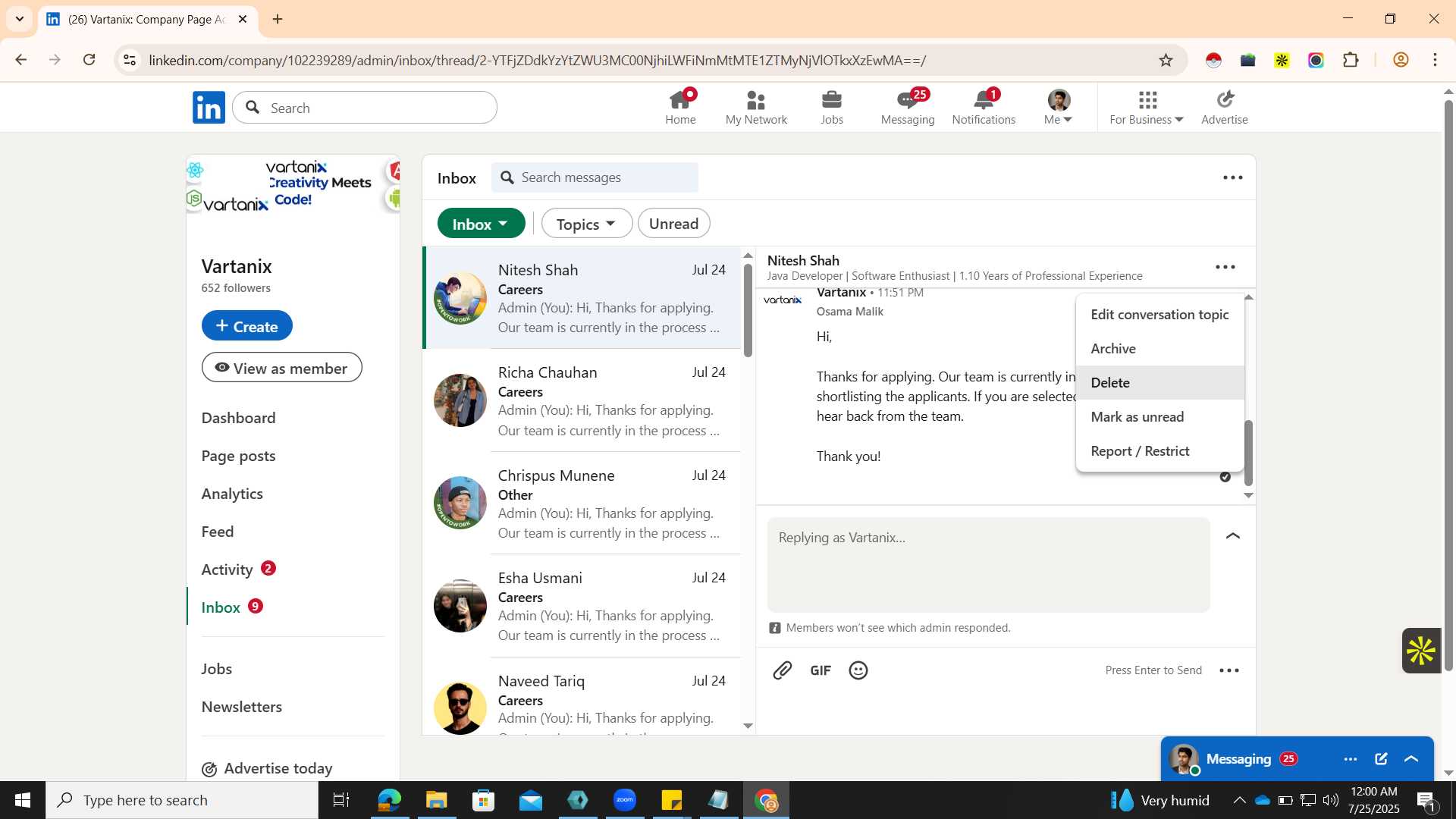Click the conversation list scrollbar
Image resolution: width=1456 pixels, height=819 pixels.
click(x=748, y=310)
